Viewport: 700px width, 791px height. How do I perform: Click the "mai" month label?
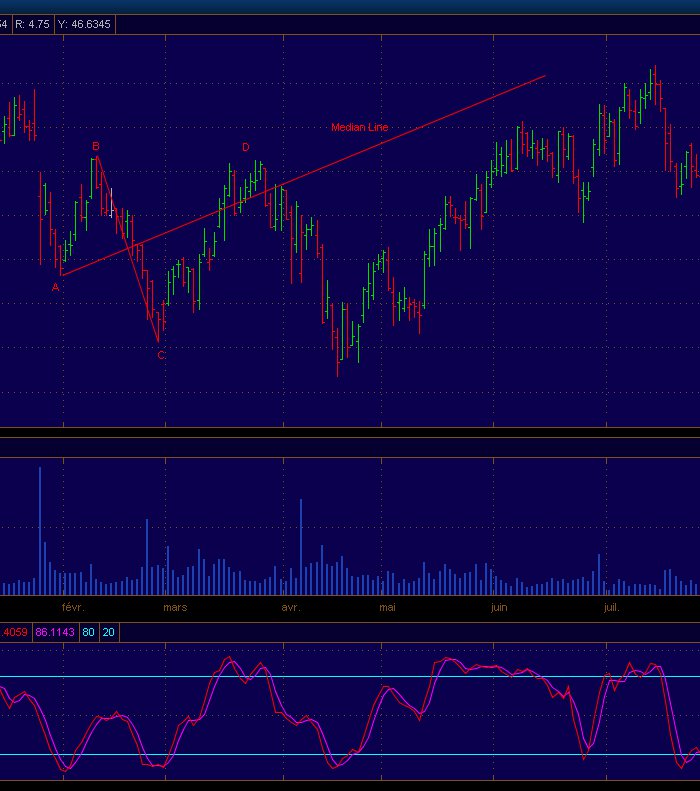[x=387, y=607]
